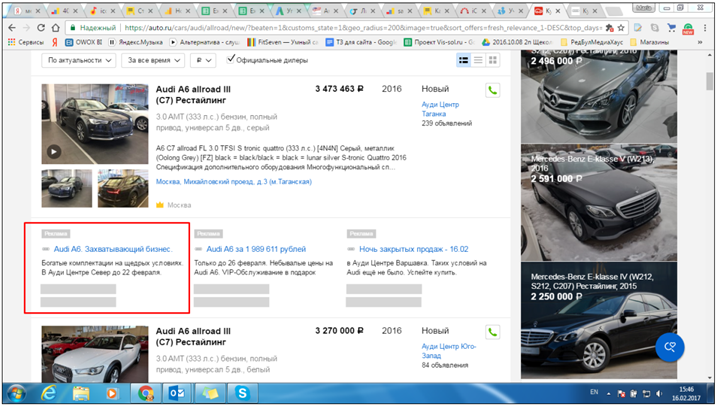Click the green phone icon for Ауди Центр Юго-Запад

[492, 330]
